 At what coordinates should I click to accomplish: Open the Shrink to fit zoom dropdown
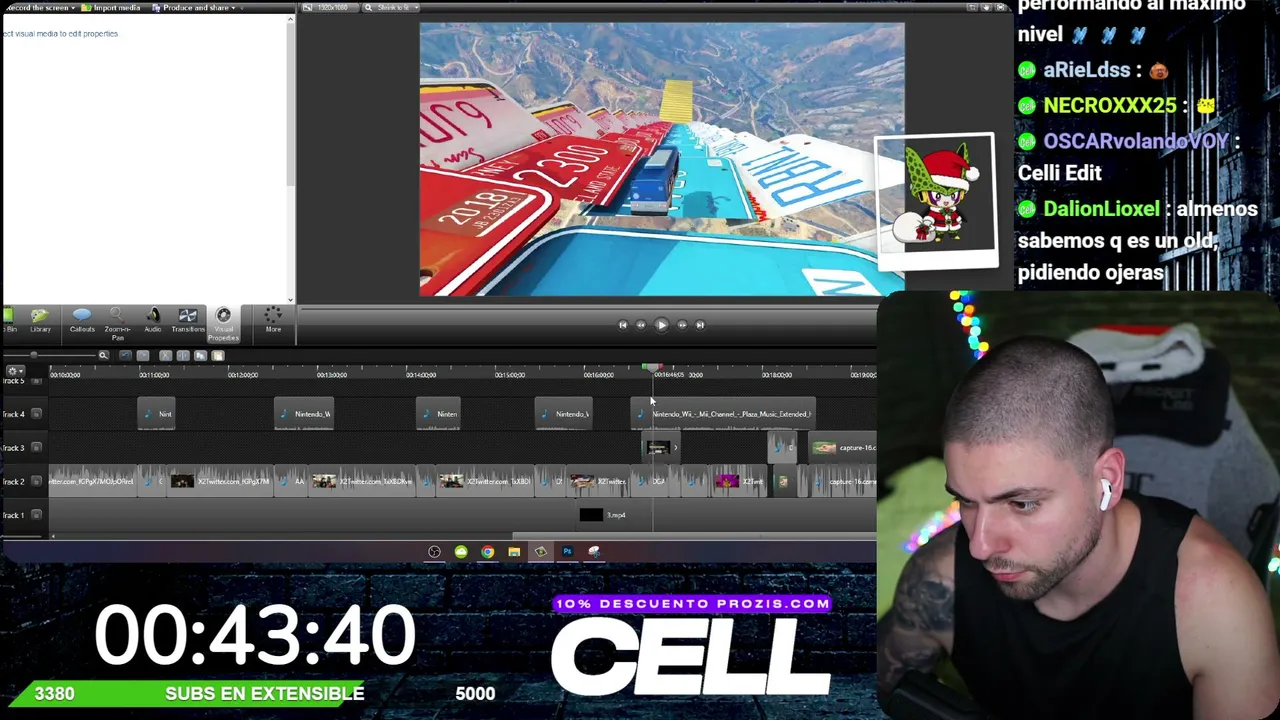click(392, 8)
